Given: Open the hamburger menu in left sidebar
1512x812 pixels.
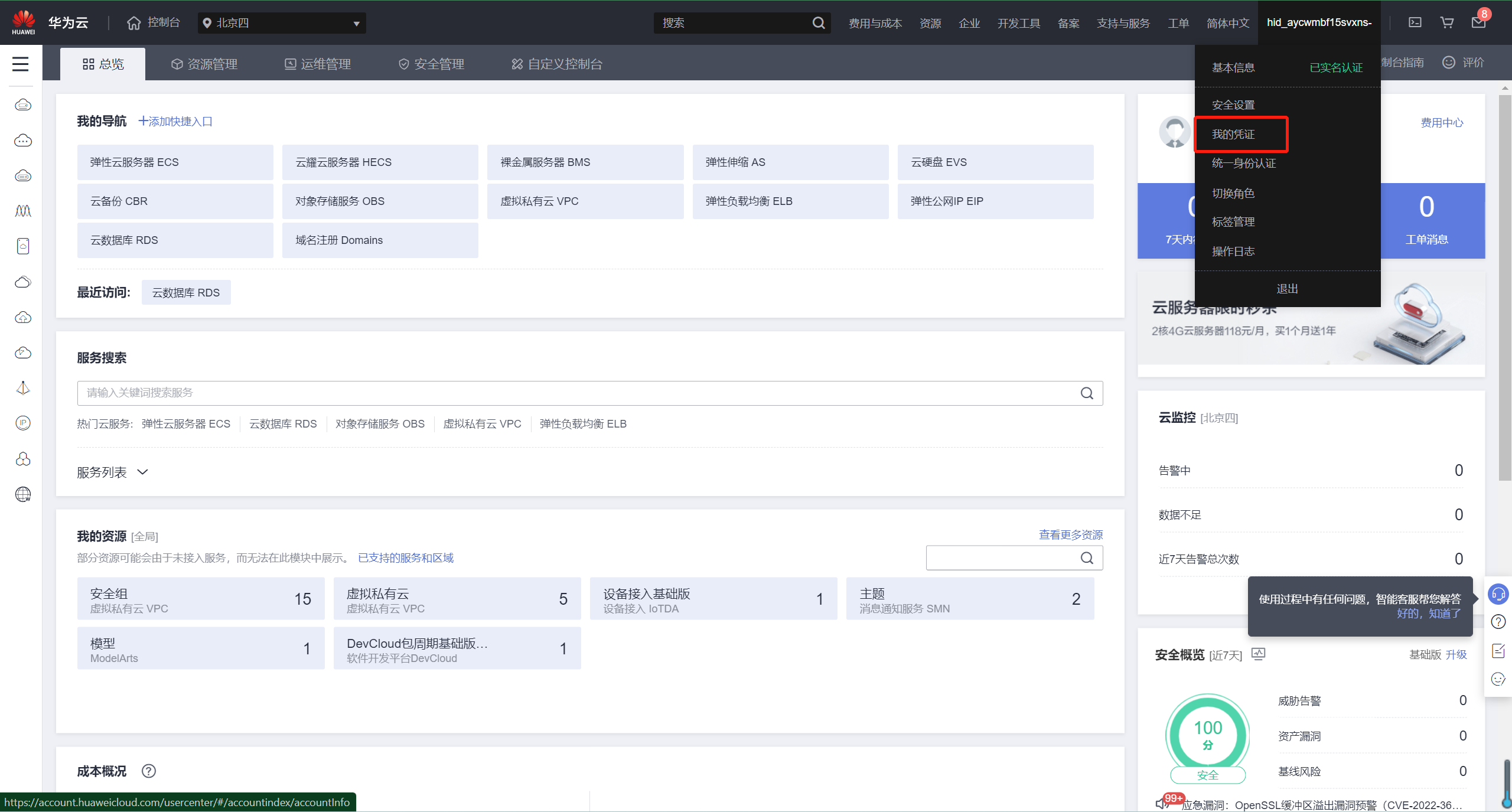Looking at the screenshot, I should tap(21, 64).
